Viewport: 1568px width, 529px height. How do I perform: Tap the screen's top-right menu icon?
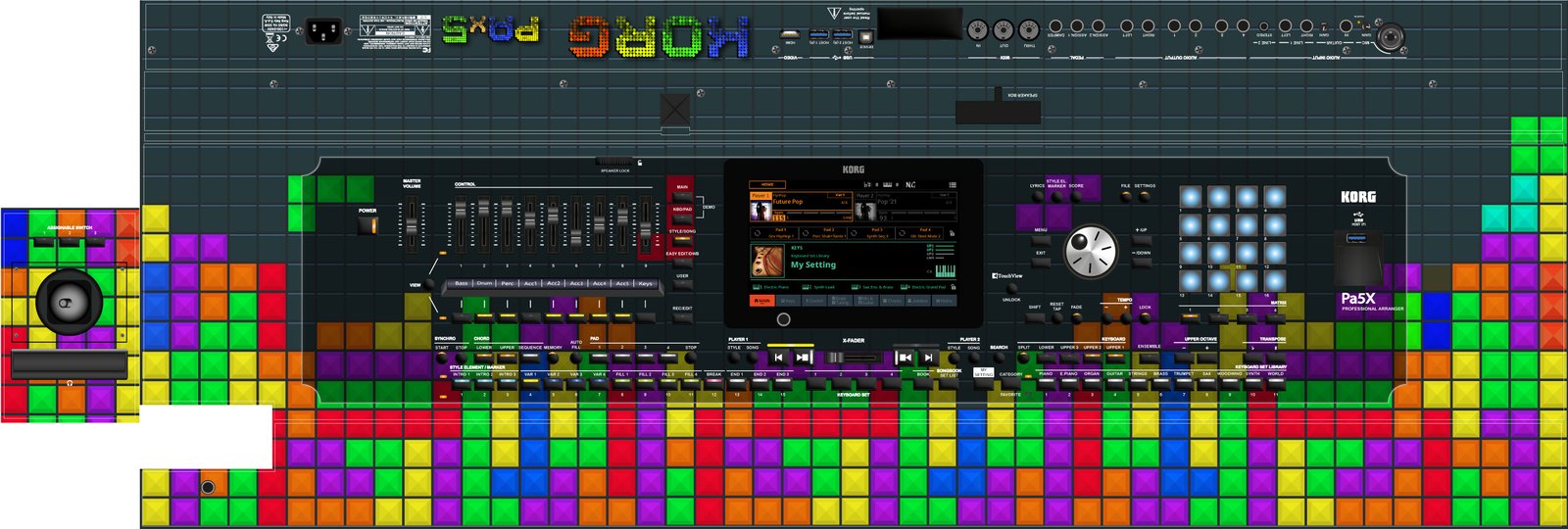coord(952,184)
